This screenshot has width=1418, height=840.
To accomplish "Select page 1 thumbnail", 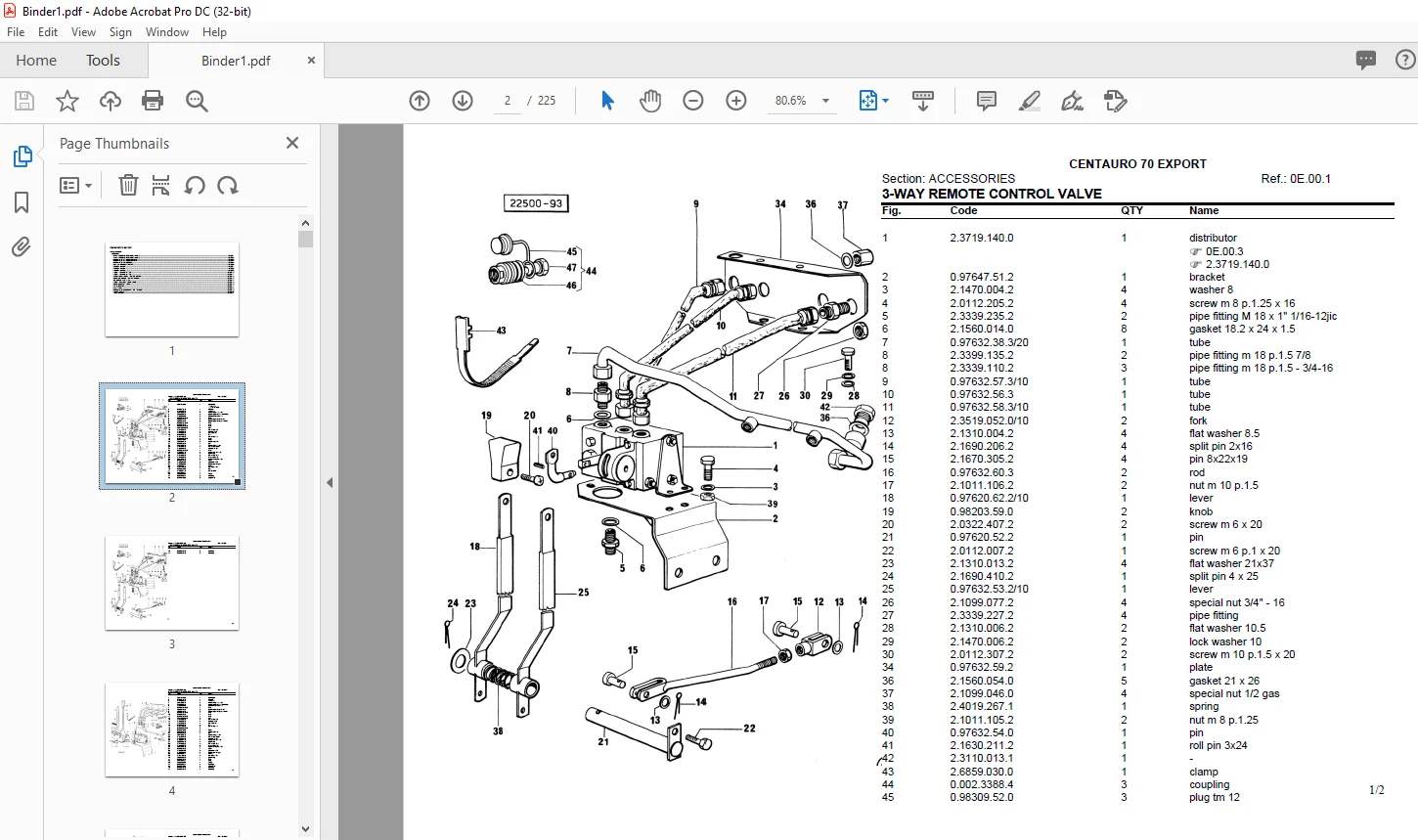I will pos(172,289).
